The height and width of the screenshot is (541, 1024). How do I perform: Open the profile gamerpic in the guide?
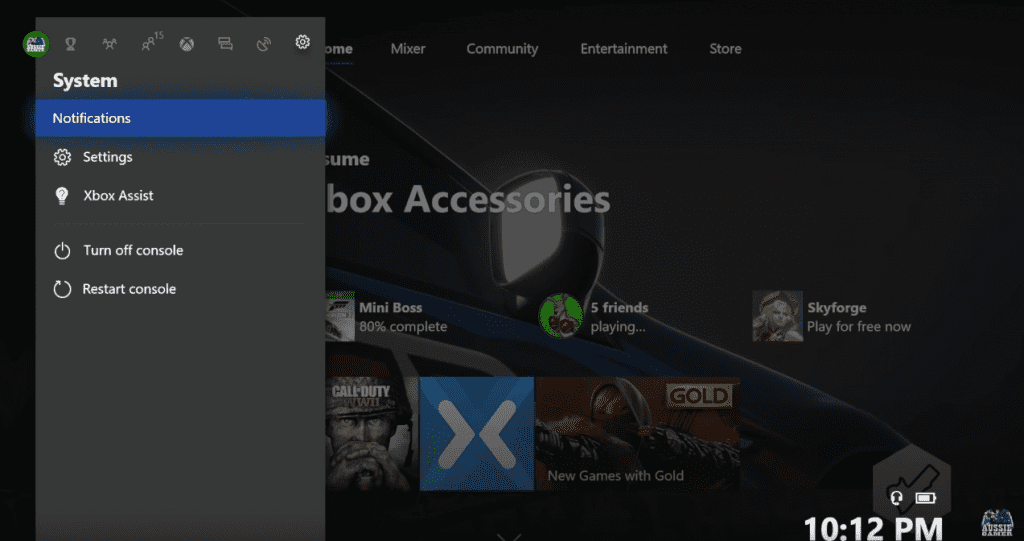click(x=35, y=44)
